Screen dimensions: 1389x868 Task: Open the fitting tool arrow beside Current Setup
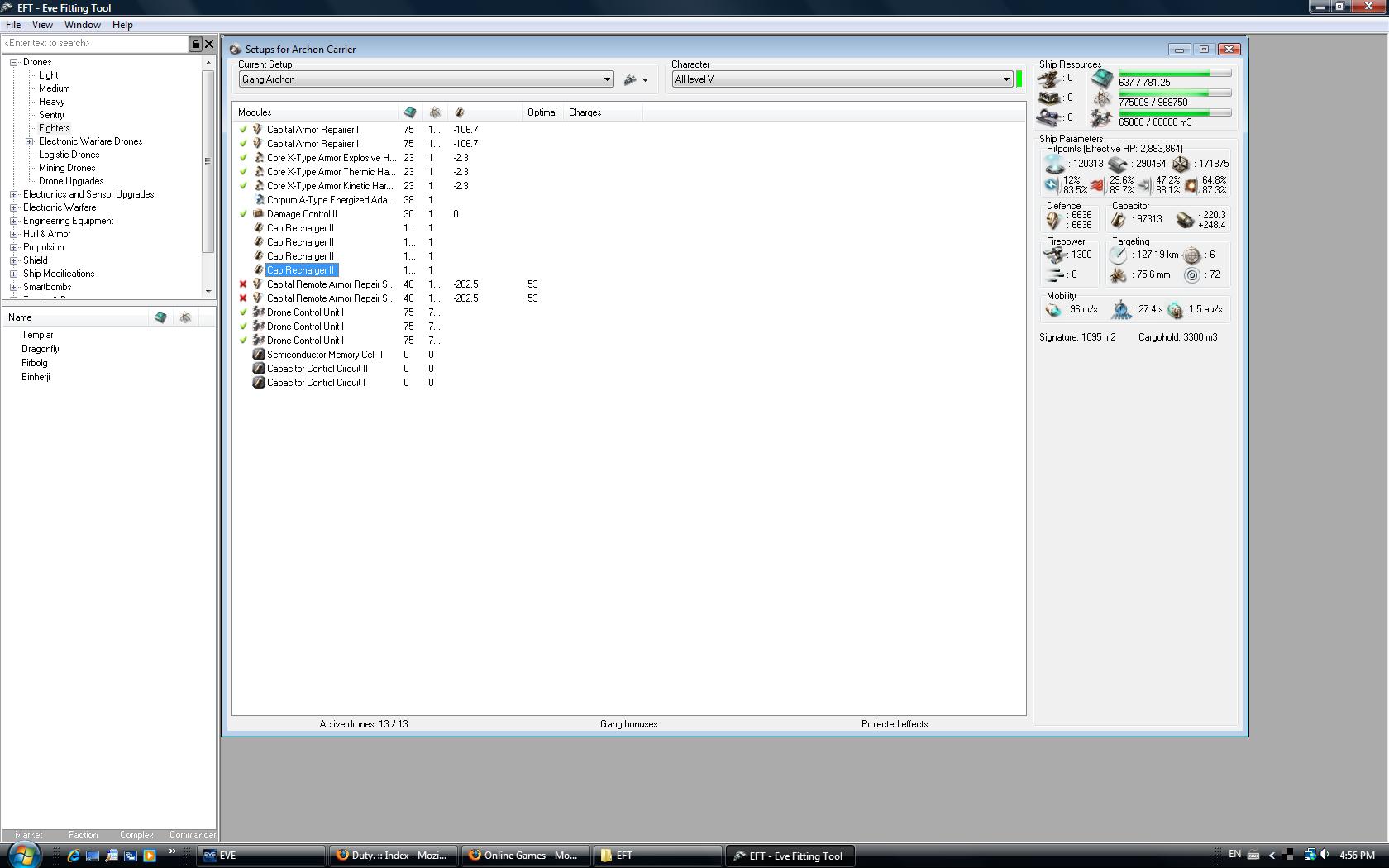pos(645,80)
